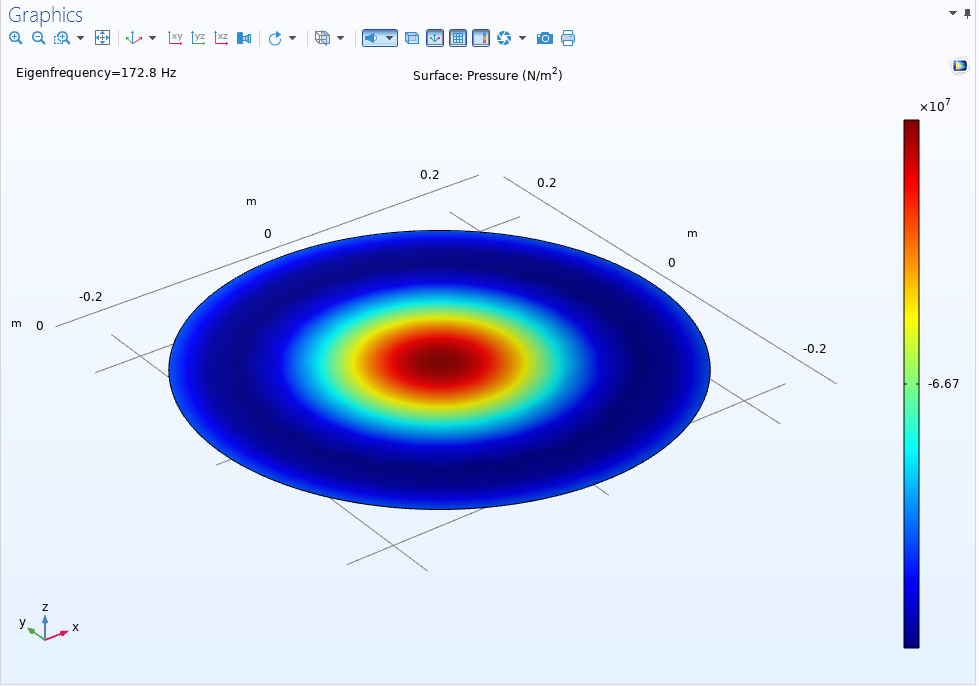The width and height of the screenshot is (979, 686).
Task: Expand the default view axes dropdown
Action: [152, 38]
